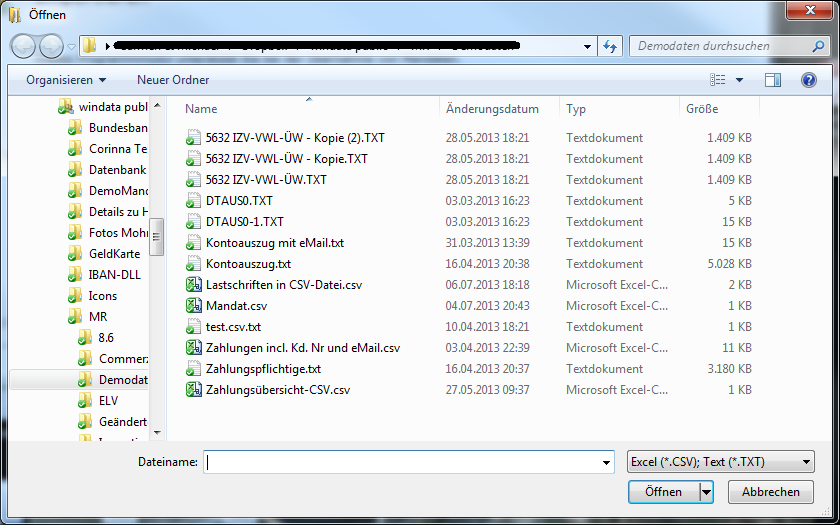
Task: Click the Zahlungspflichtige.txt file icon
Action: click(x=193, y=369)
